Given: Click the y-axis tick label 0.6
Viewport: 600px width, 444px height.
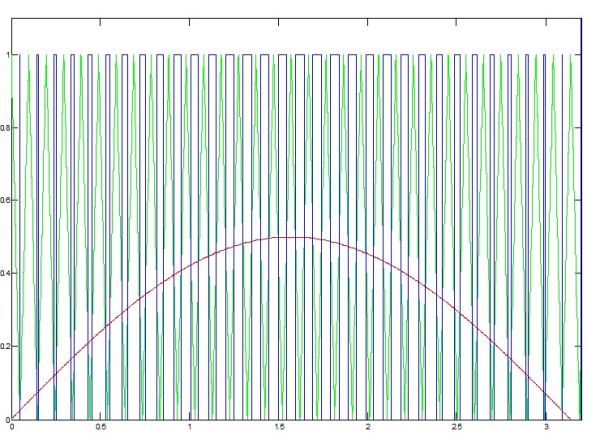Looking at the screenshot, I should pos(4,201).
